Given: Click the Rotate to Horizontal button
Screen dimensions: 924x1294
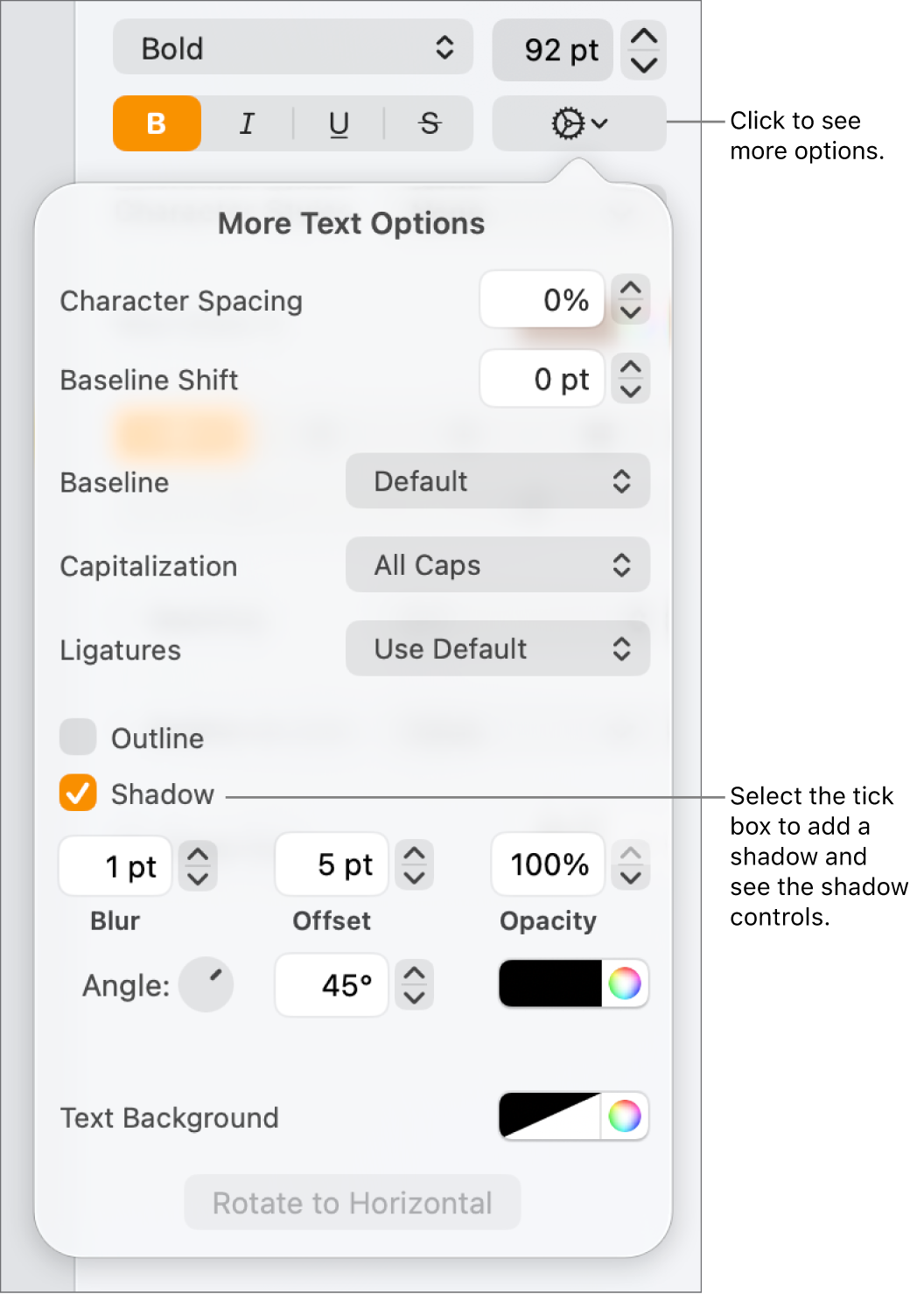Looking at the screenshot, I should tap(352, 1202).
